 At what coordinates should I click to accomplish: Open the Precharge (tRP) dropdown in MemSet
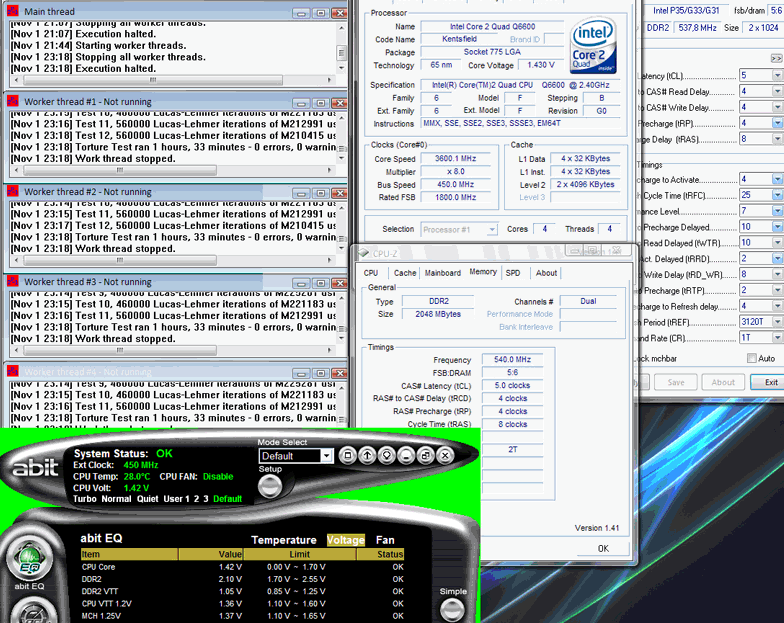click(x=777, y=122)
